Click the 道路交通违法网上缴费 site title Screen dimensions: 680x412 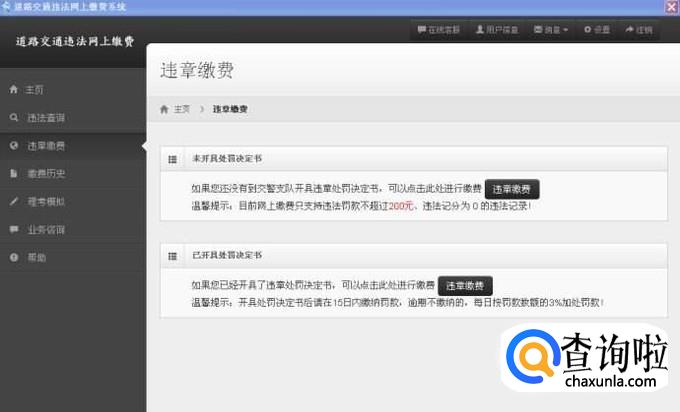[x=75, y=42]
